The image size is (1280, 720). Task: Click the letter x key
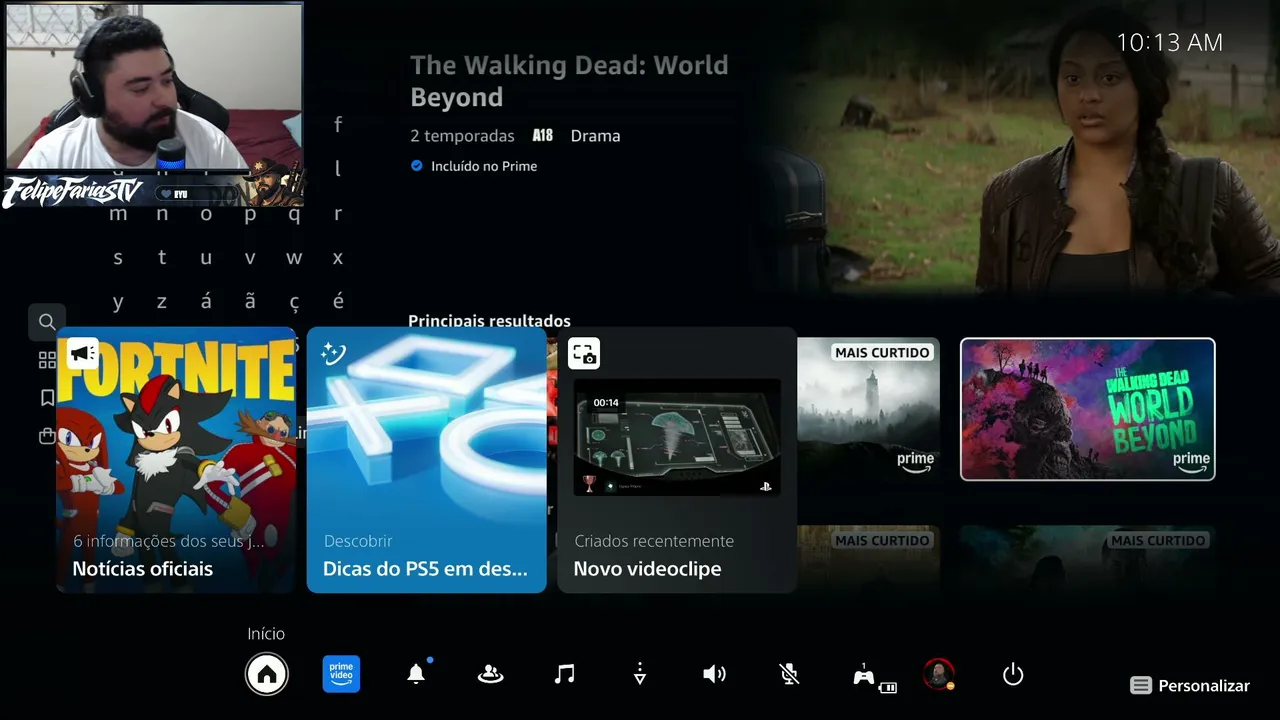[338, 258]
